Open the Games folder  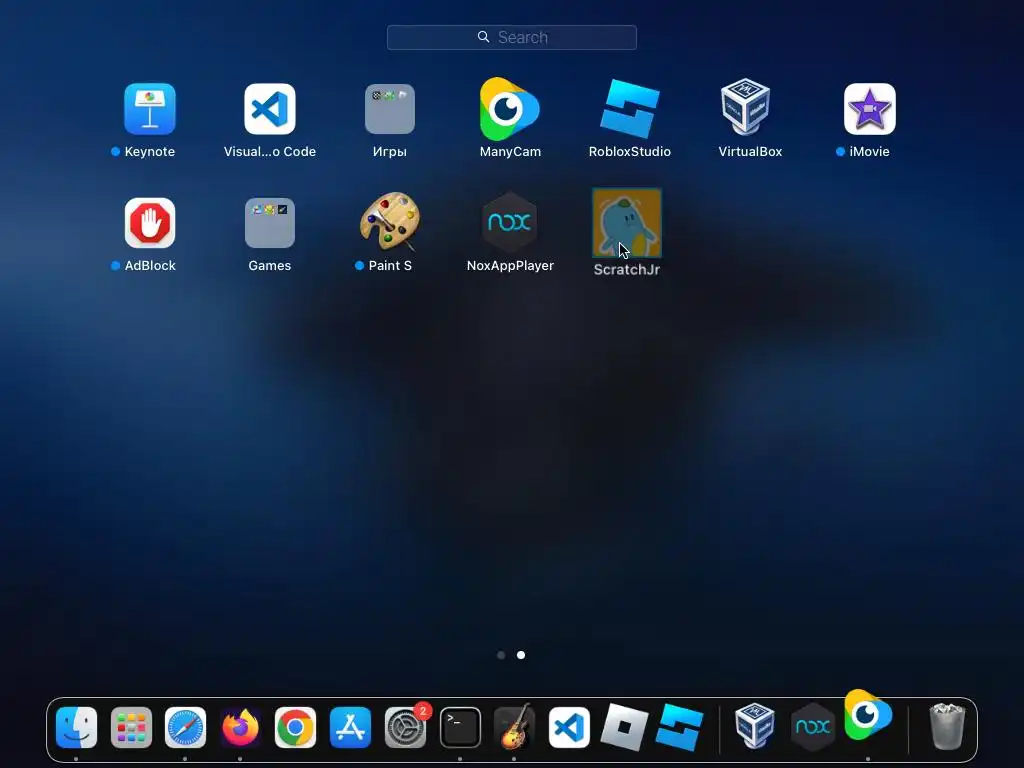[x=270, y=223]
